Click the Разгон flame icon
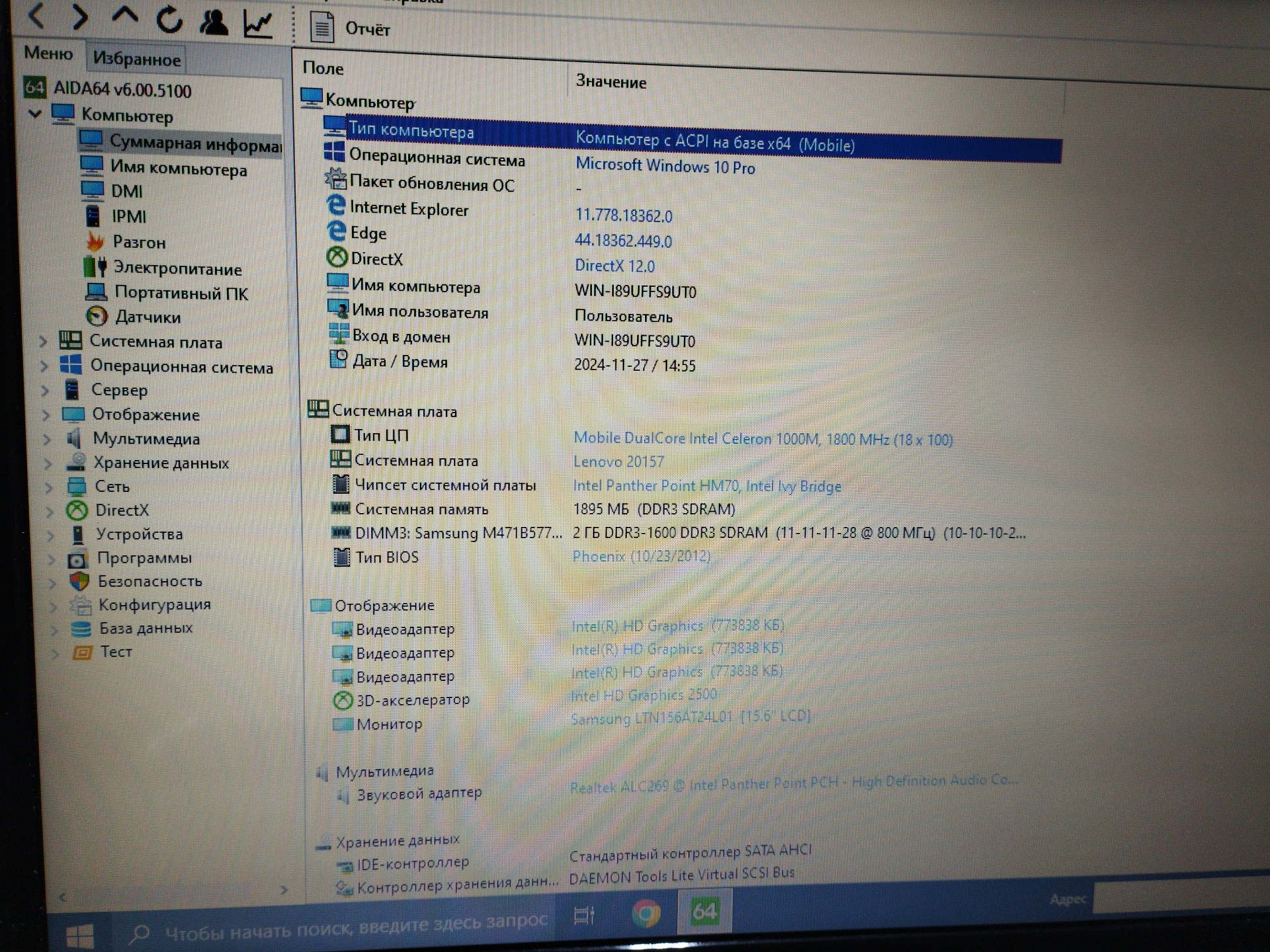 coord(95,241)
